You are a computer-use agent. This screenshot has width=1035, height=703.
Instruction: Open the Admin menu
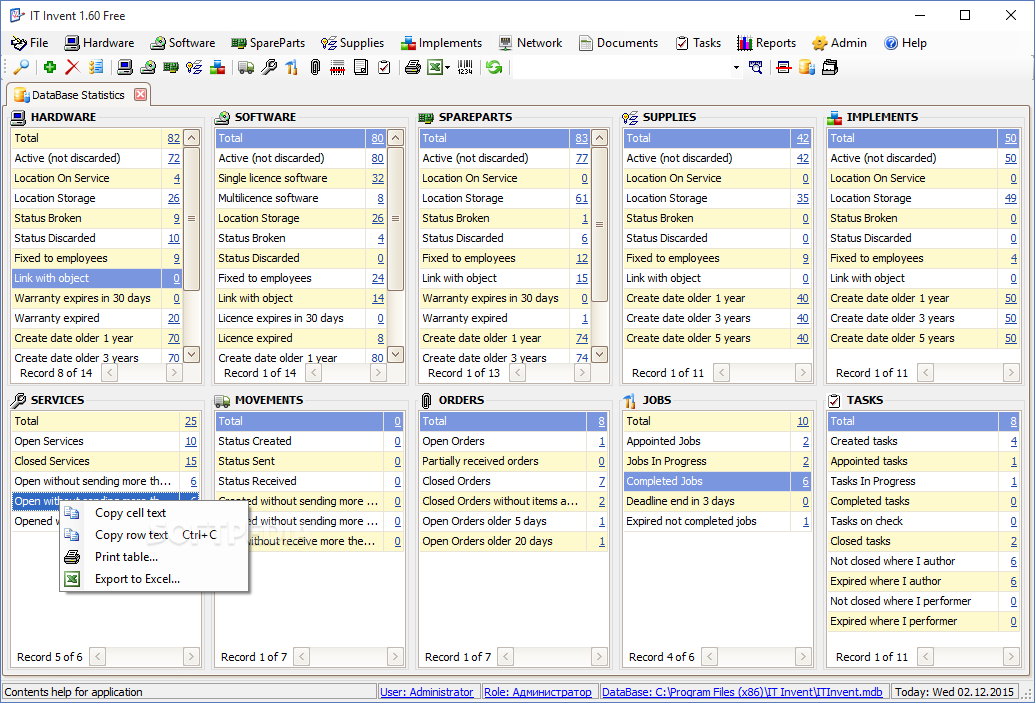click(x=840, y=43)
